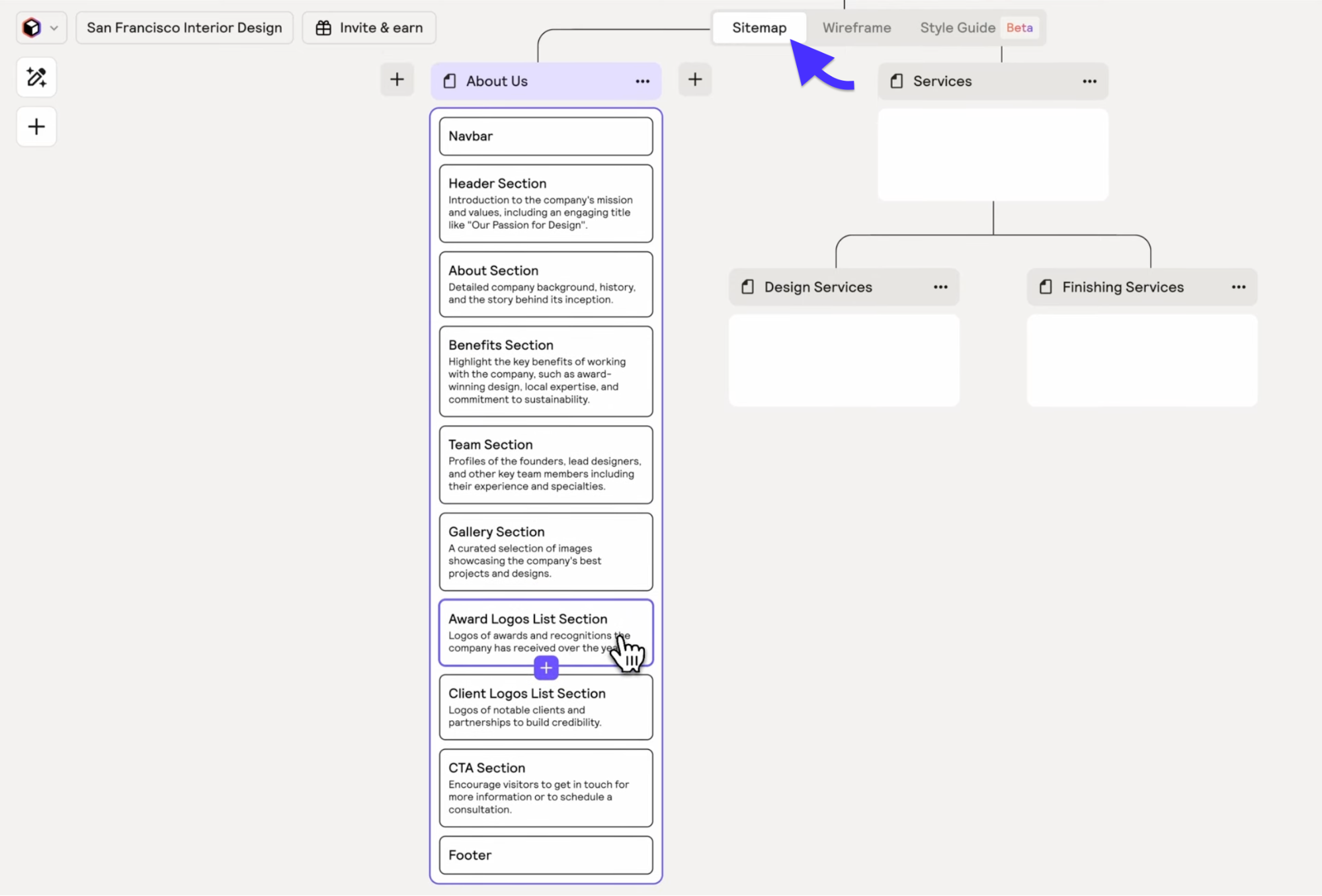Click the Footer section card
1322x896 pixels.
point(546,855)
